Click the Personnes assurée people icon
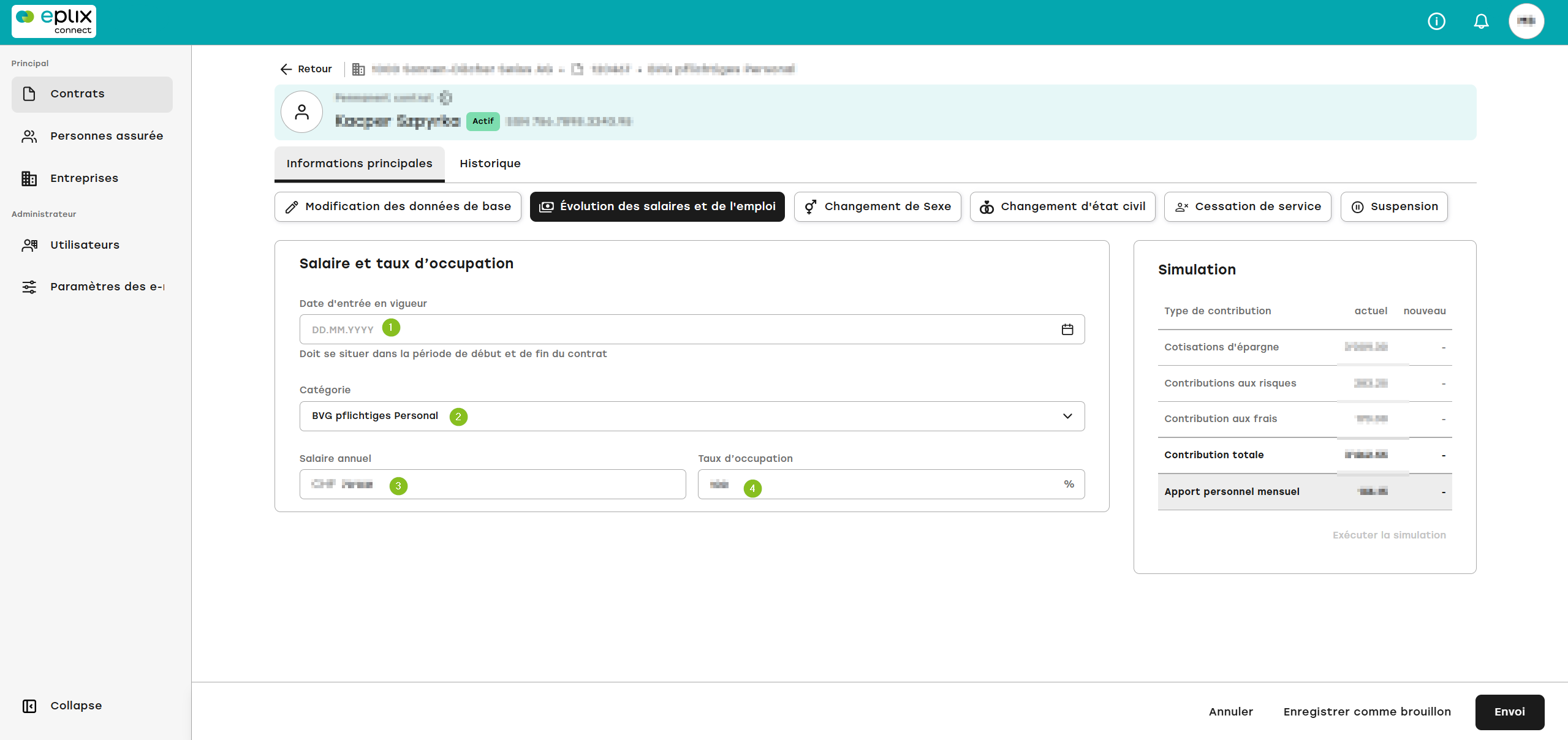The height and width of the screenshot is (740, 1568). coord(29,136)
